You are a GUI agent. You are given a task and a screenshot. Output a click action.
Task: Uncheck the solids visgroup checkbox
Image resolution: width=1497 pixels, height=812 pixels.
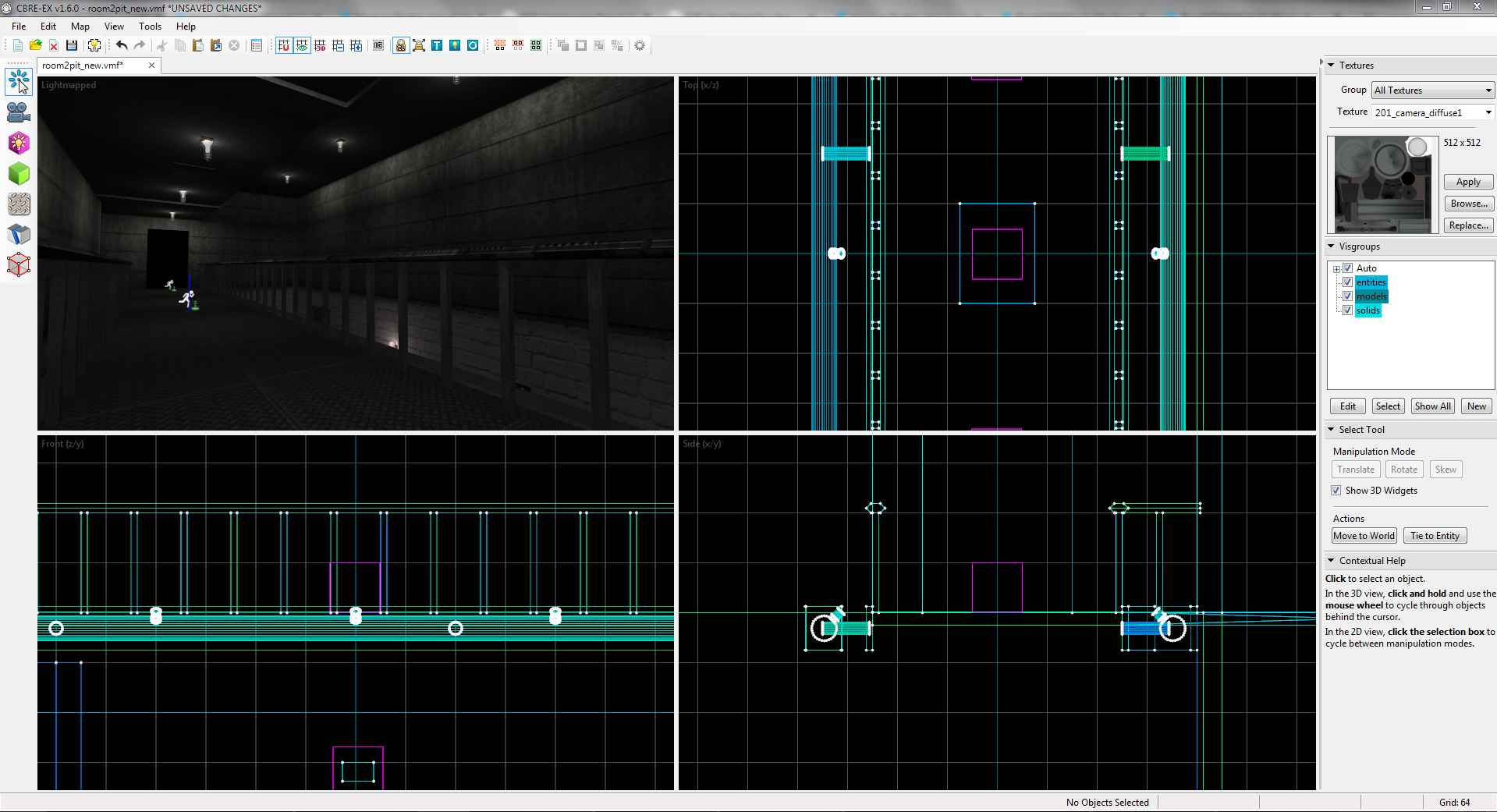tap(1347, 310)
